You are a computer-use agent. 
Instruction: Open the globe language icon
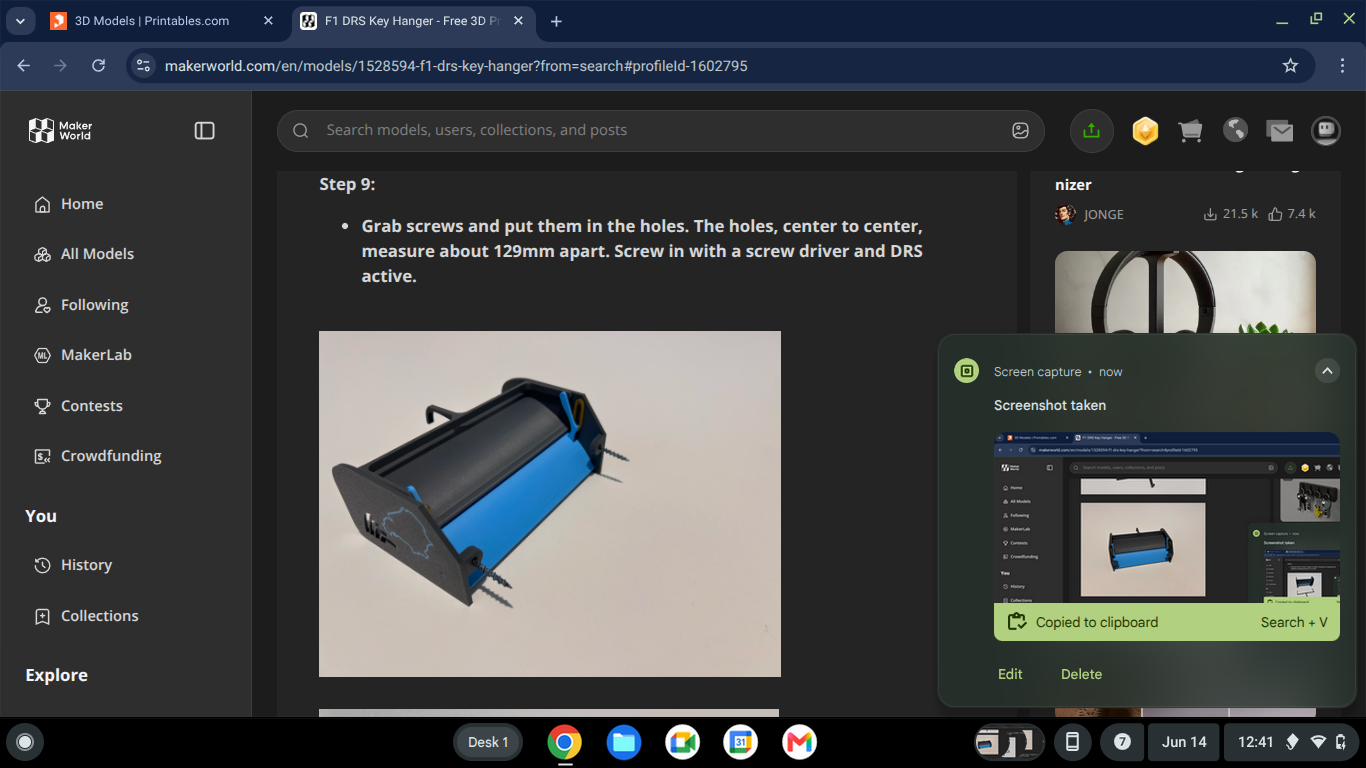tap(1235, 130)
